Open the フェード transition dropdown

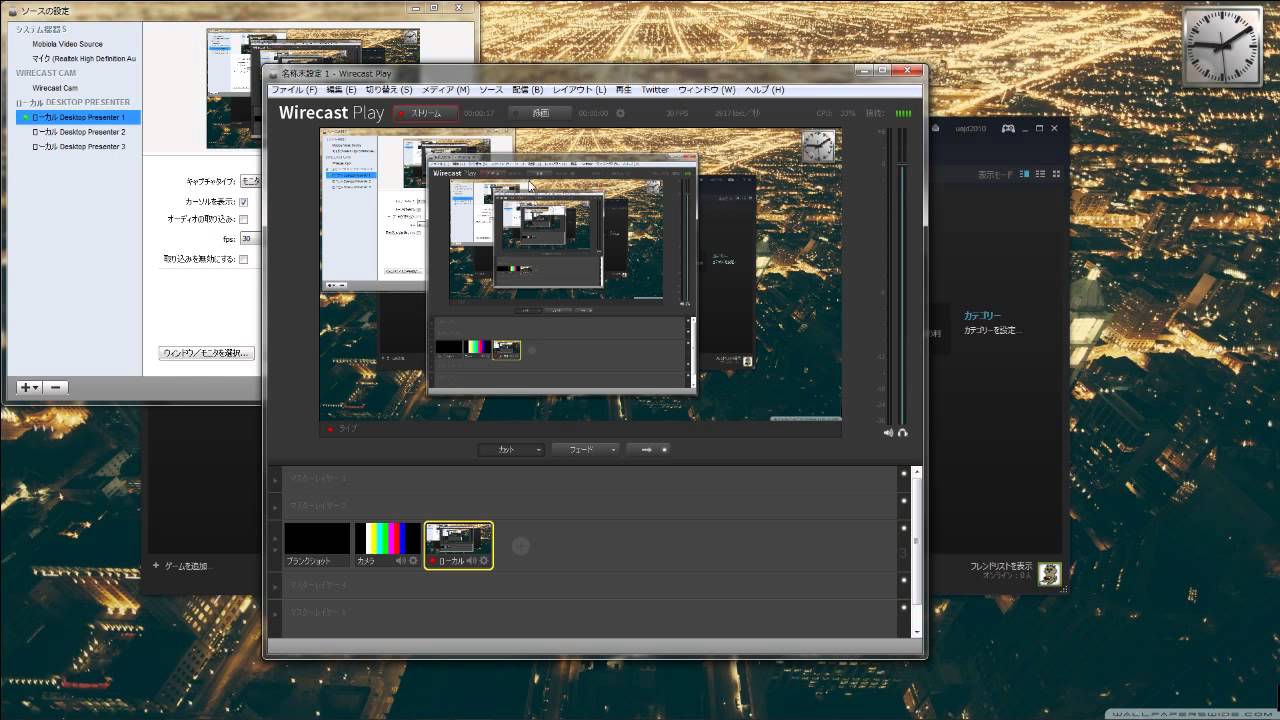585,450
